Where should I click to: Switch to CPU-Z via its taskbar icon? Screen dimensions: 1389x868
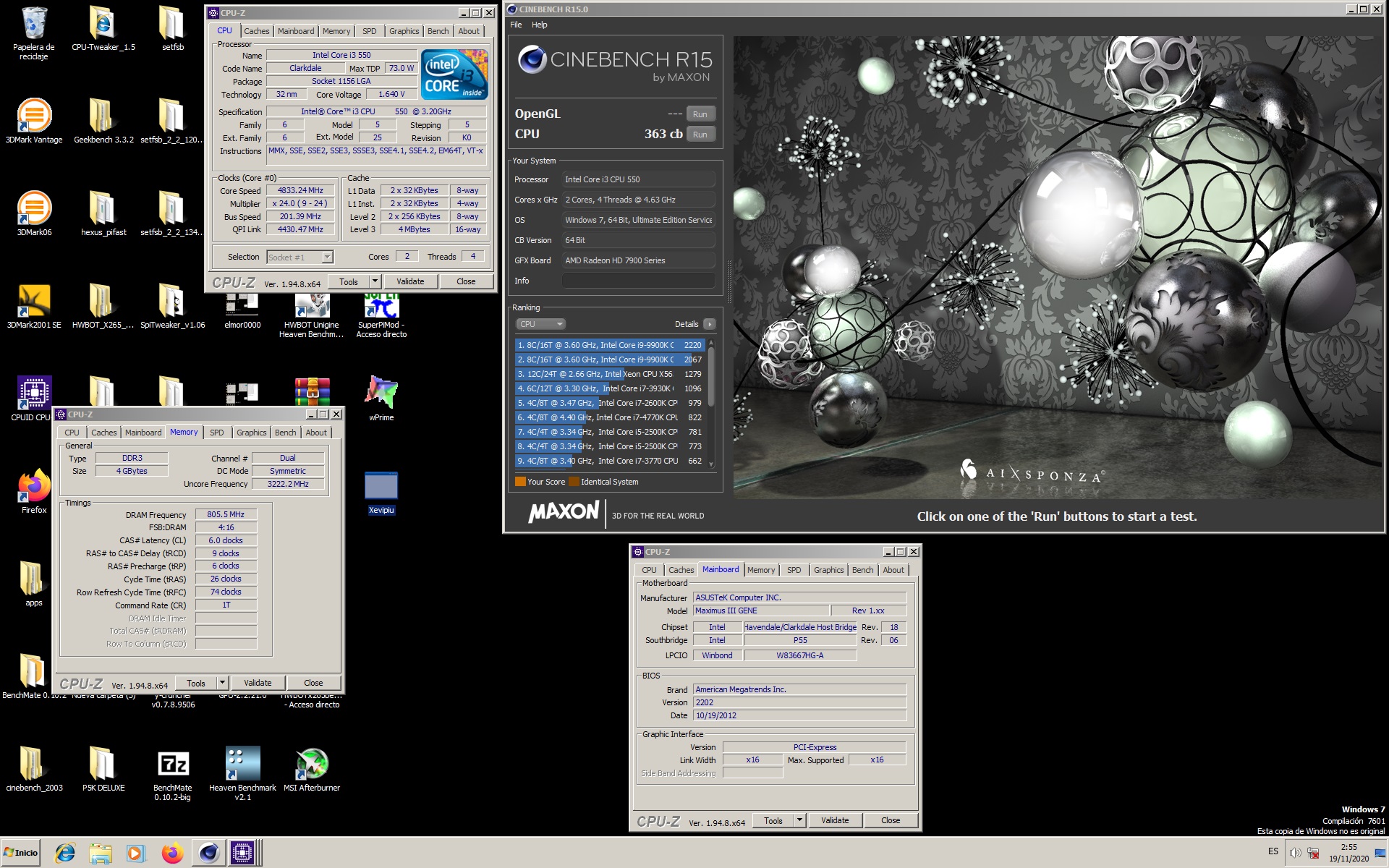click(242, 853)
